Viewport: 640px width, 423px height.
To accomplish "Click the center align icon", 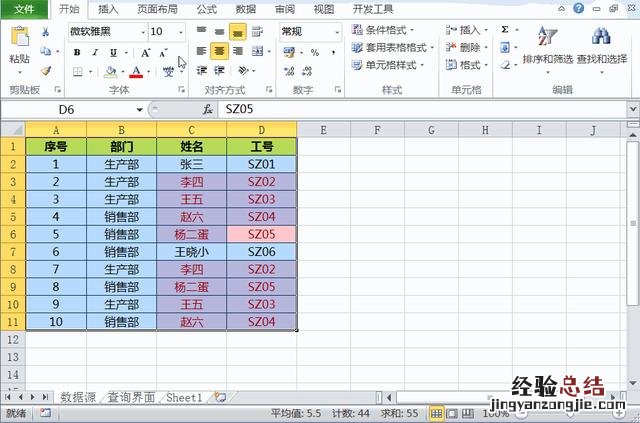I will (x=220, y=51).
